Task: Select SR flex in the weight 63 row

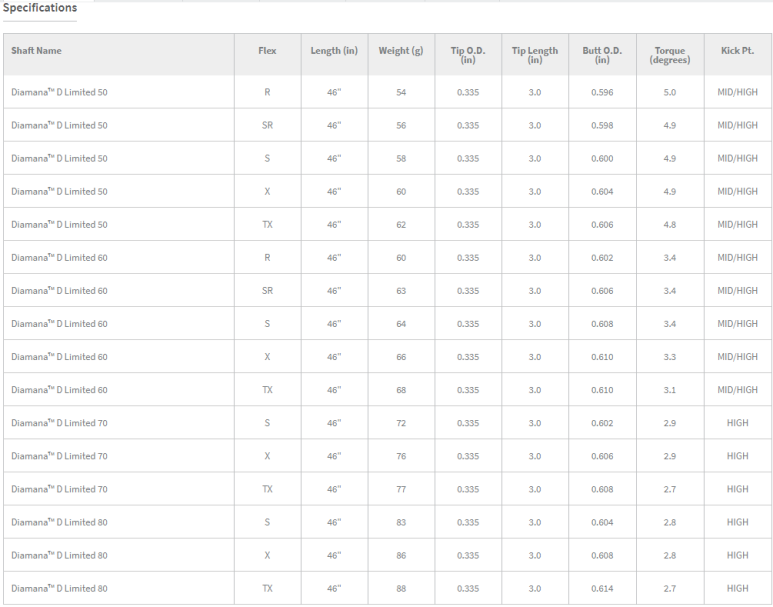Action: pos(267,290)
